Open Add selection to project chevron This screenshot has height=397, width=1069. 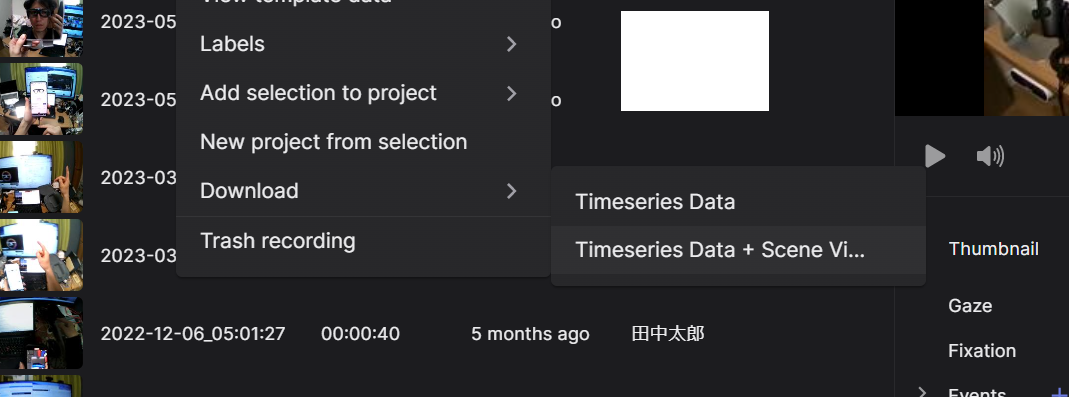(x=511, y=93)
